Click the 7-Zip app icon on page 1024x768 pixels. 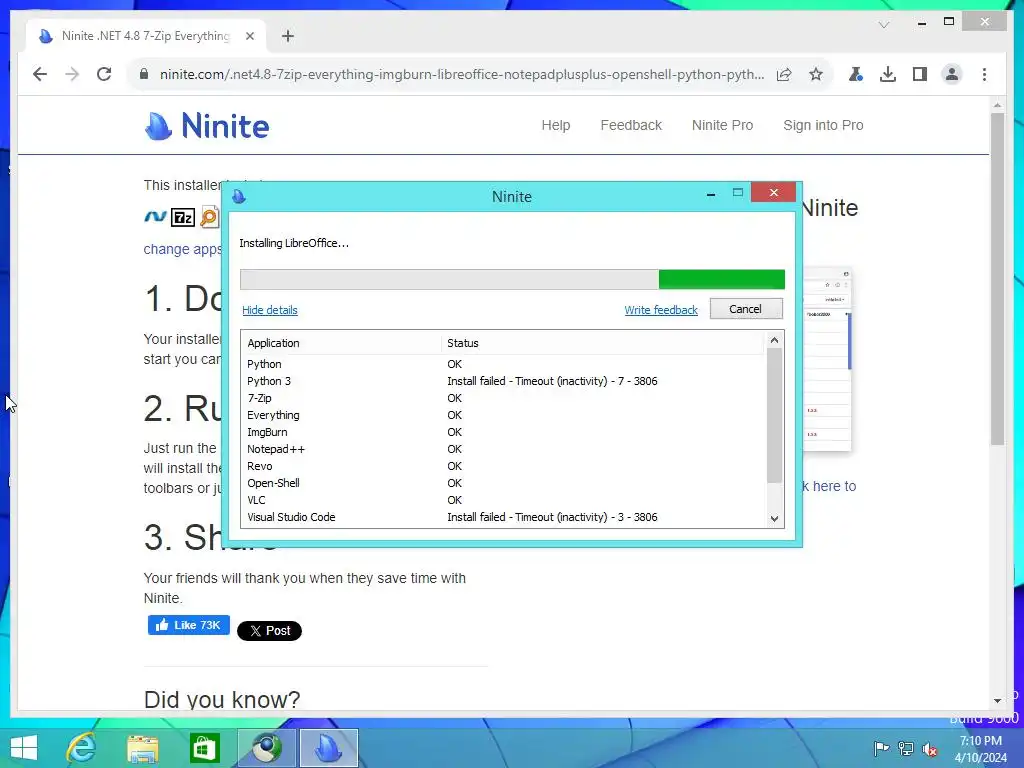tap(182, 217)
